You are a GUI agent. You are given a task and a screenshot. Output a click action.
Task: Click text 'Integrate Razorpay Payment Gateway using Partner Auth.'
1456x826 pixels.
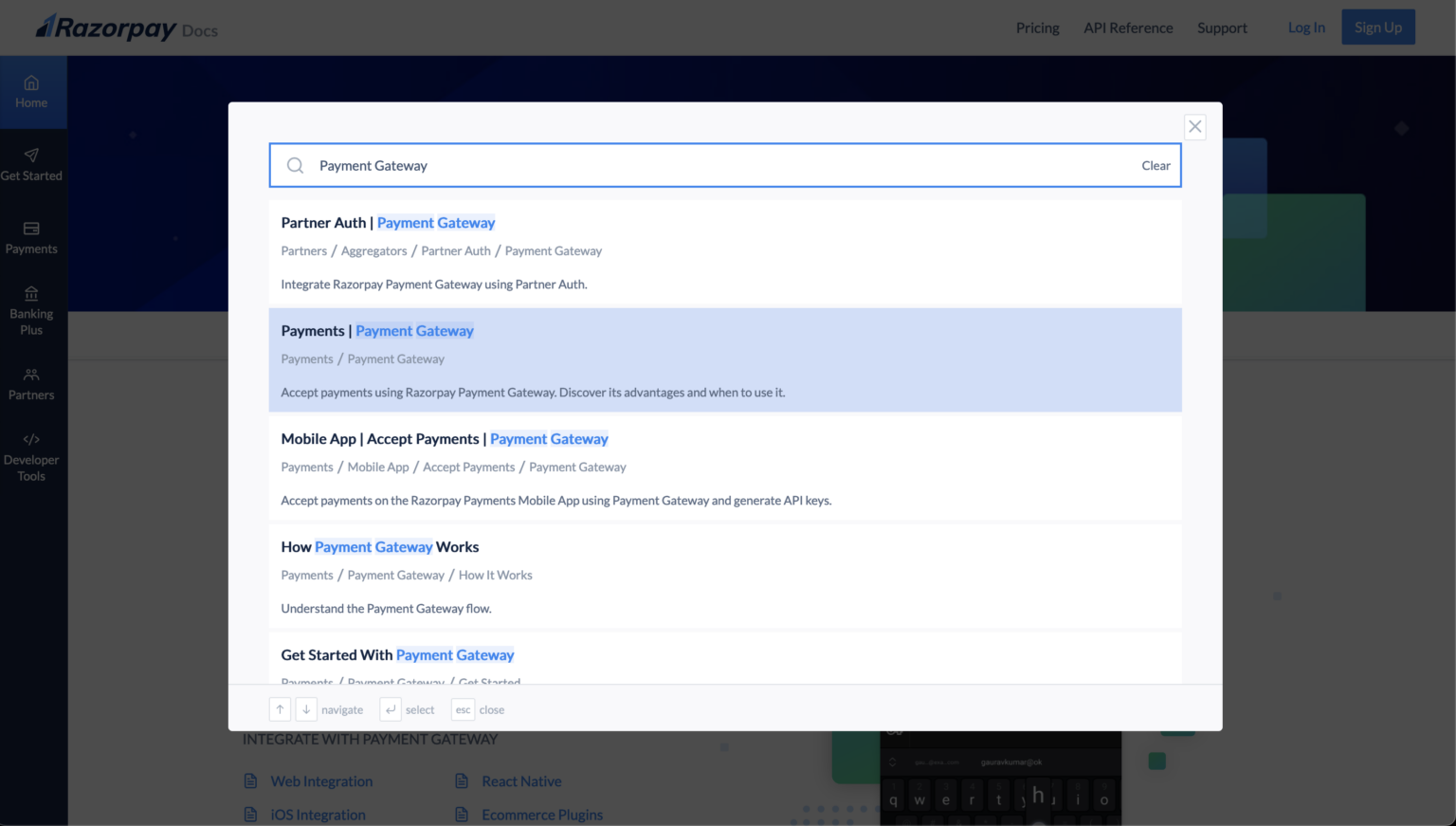pos(434,284)
